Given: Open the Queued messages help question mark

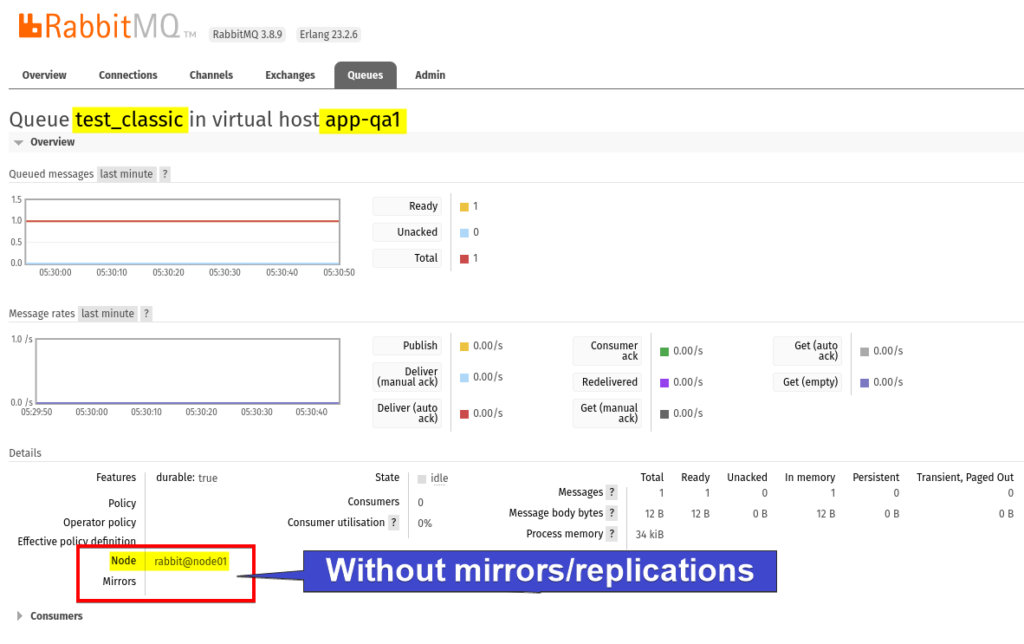Looking at the screenshot, I should 165,173.
